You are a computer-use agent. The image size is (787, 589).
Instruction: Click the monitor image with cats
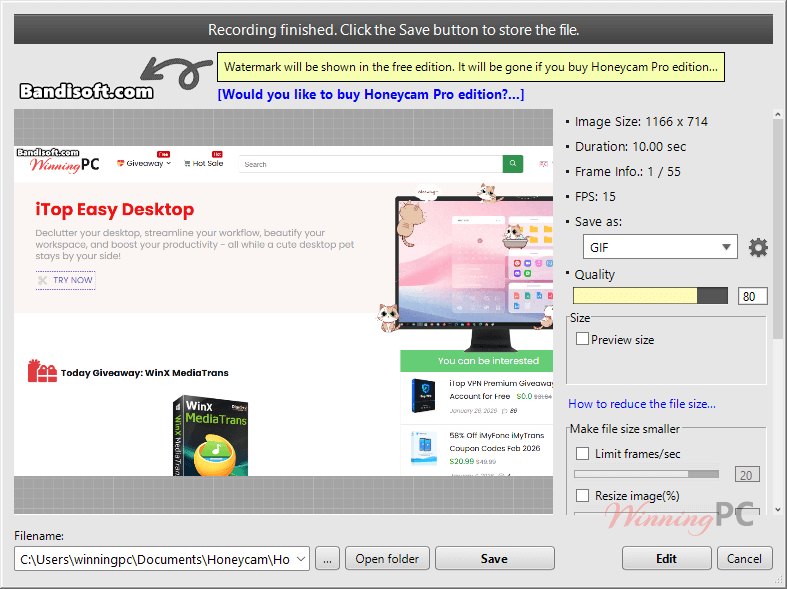tap(465, 266)
